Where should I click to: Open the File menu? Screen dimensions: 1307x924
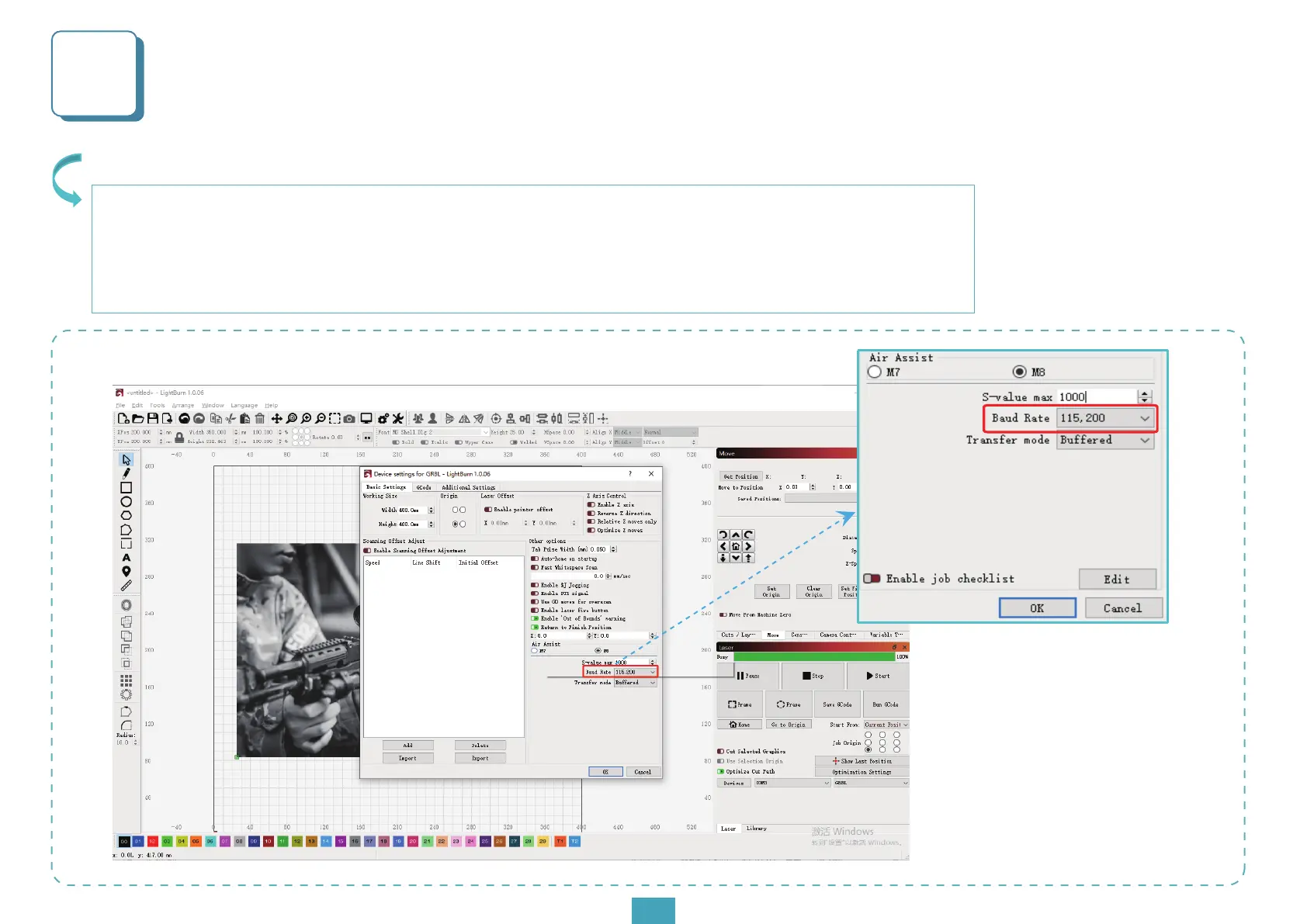[x=120, y=405]
